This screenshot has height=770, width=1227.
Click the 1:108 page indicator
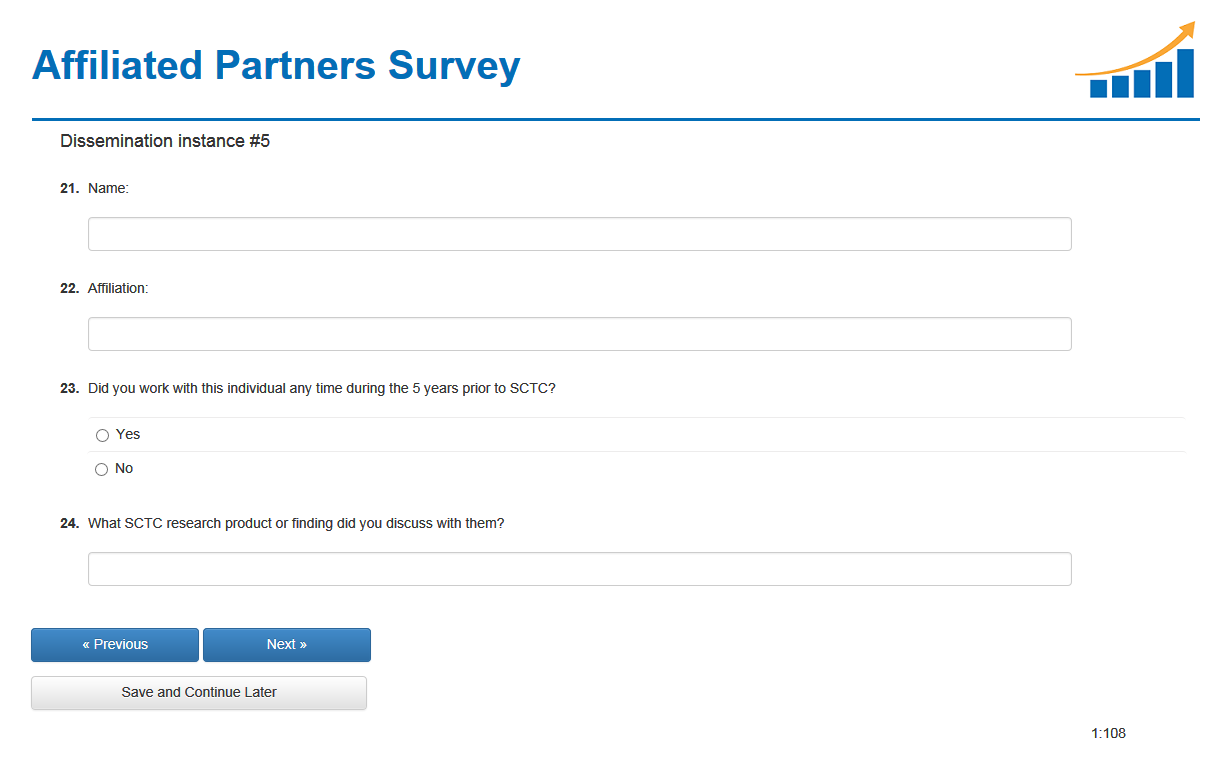click(1108, 733)
